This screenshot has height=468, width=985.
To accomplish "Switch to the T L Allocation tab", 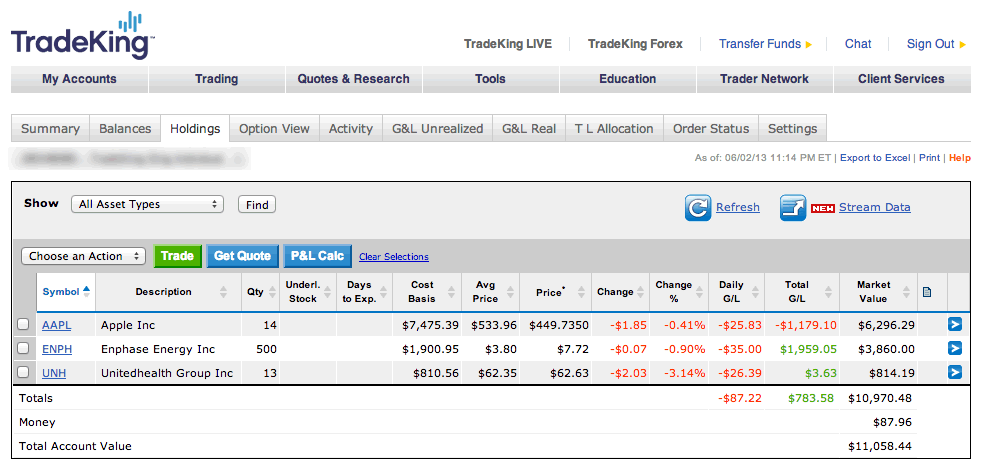I will (614, 129).
